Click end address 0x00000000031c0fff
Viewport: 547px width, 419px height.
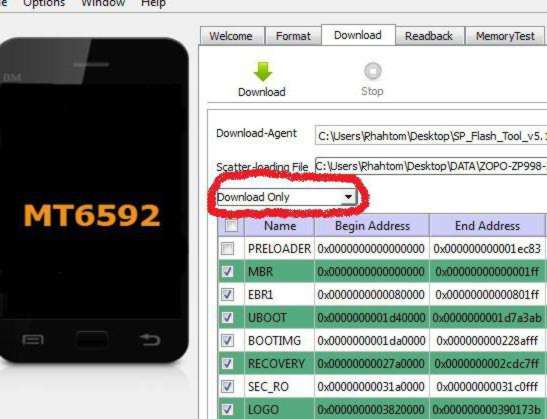(x=487, y=387)
